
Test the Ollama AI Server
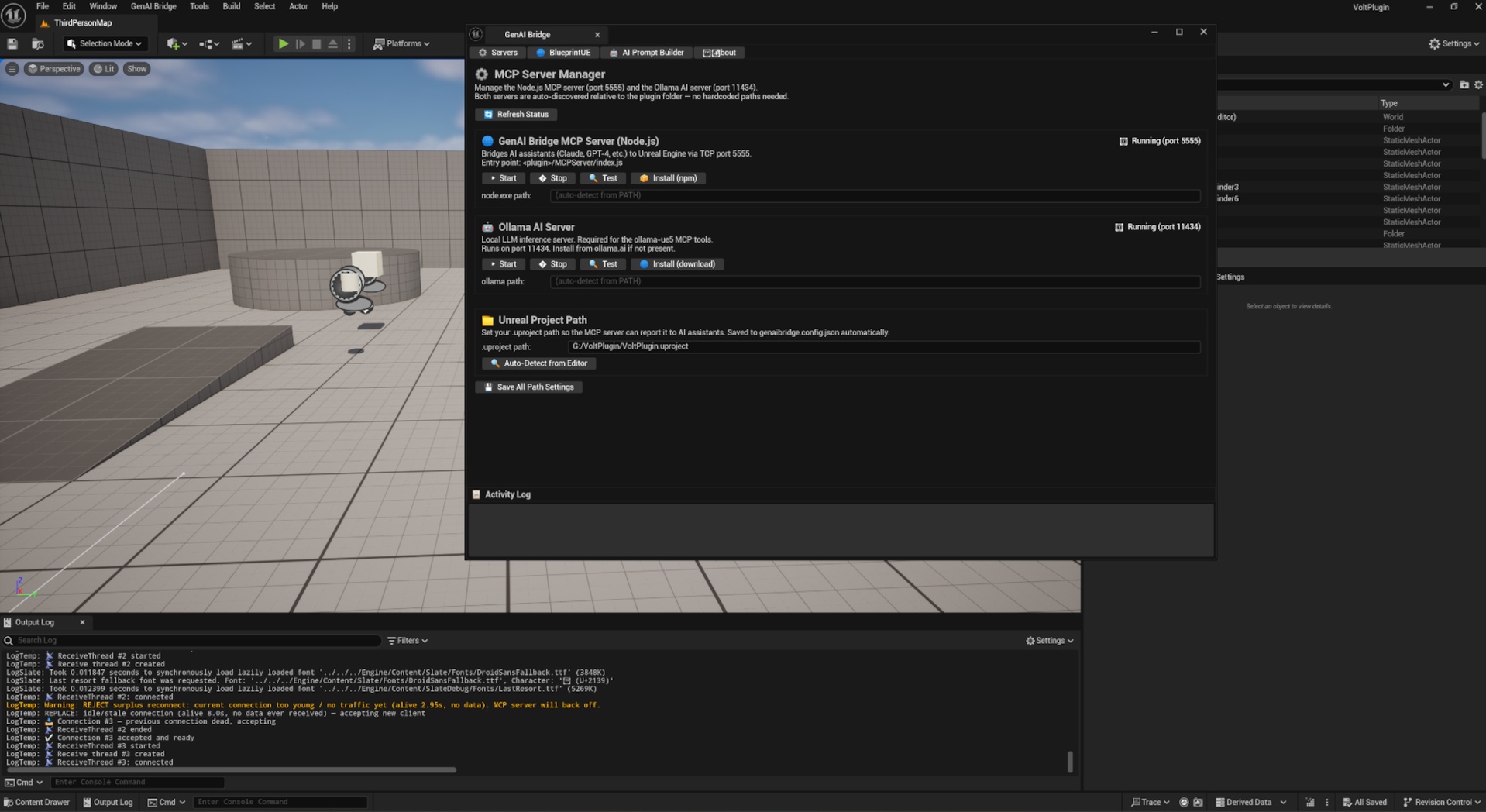pyautogui.click(x=603, y=264)
